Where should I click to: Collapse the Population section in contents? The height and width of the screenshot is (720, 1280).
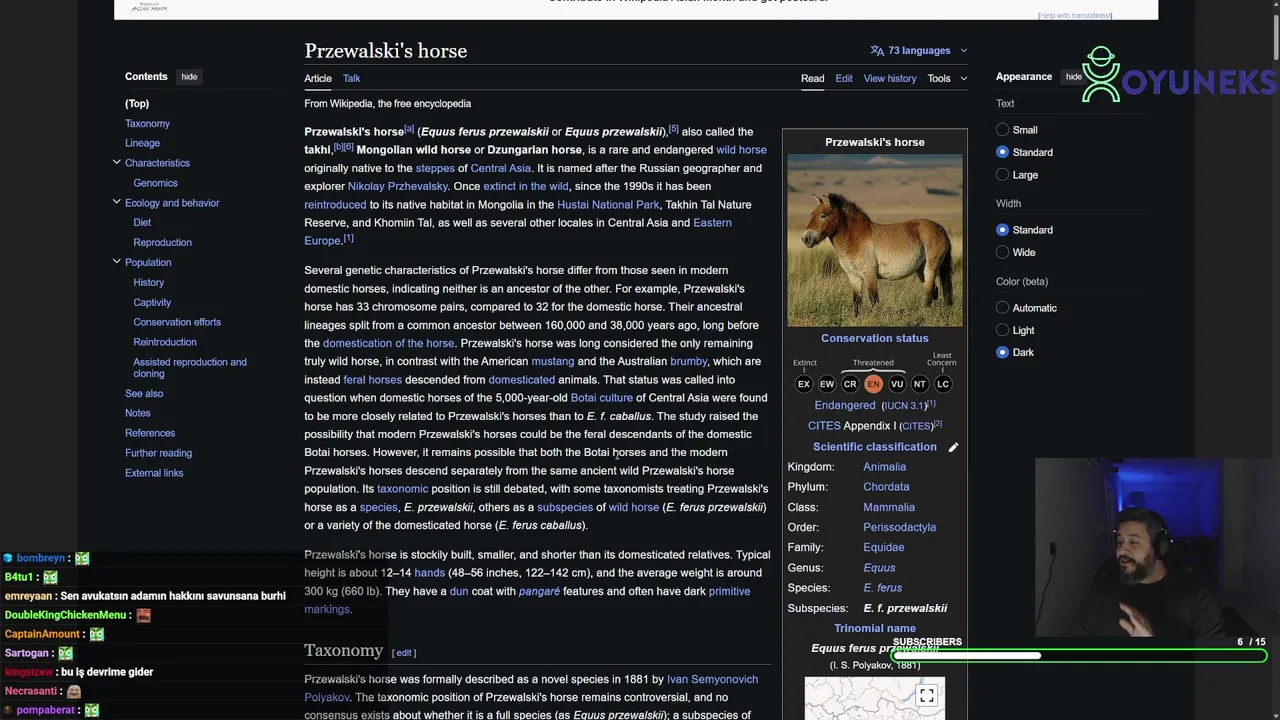(x=116, y=262)
